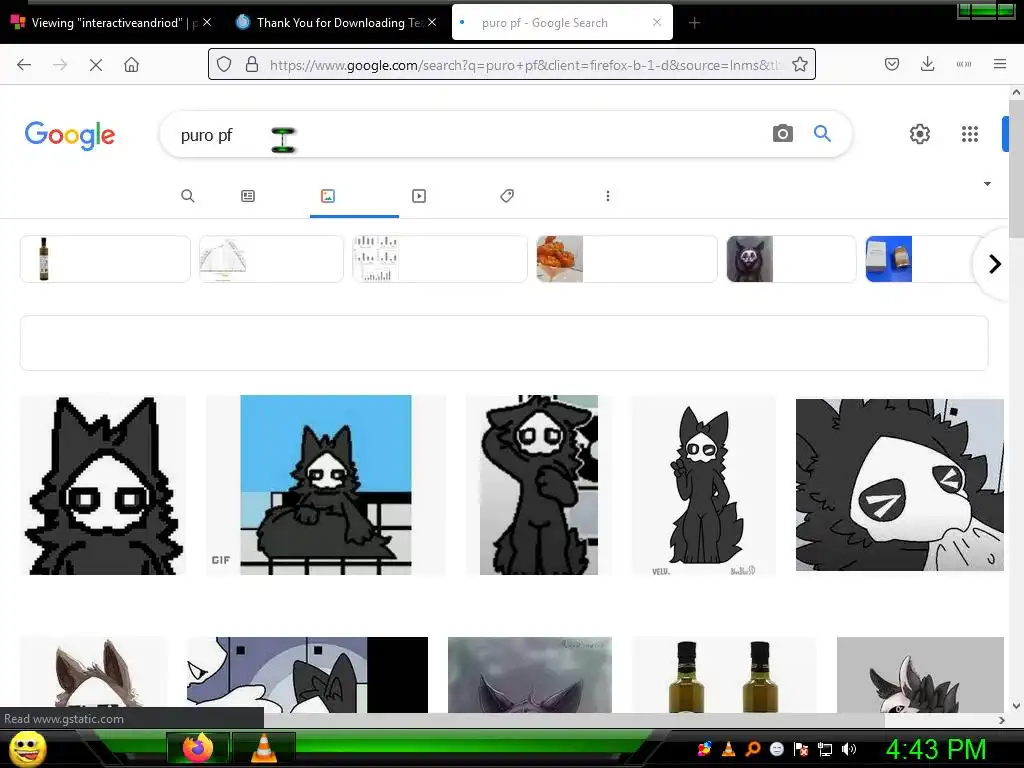Select the olive oil bottle suggestion chip
1024x768 pixels.
pyautogui.click(x=105, y=259)
